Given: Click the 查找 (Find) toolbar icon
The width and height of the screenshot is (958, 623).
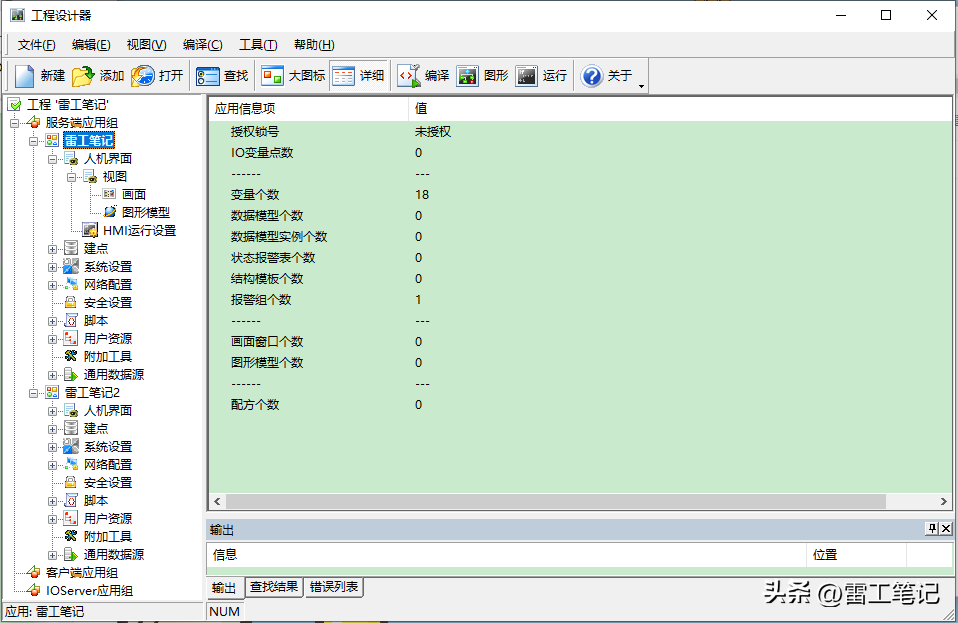Looking at the screenshot, I should pyautogui.click(x=208, y=76).
